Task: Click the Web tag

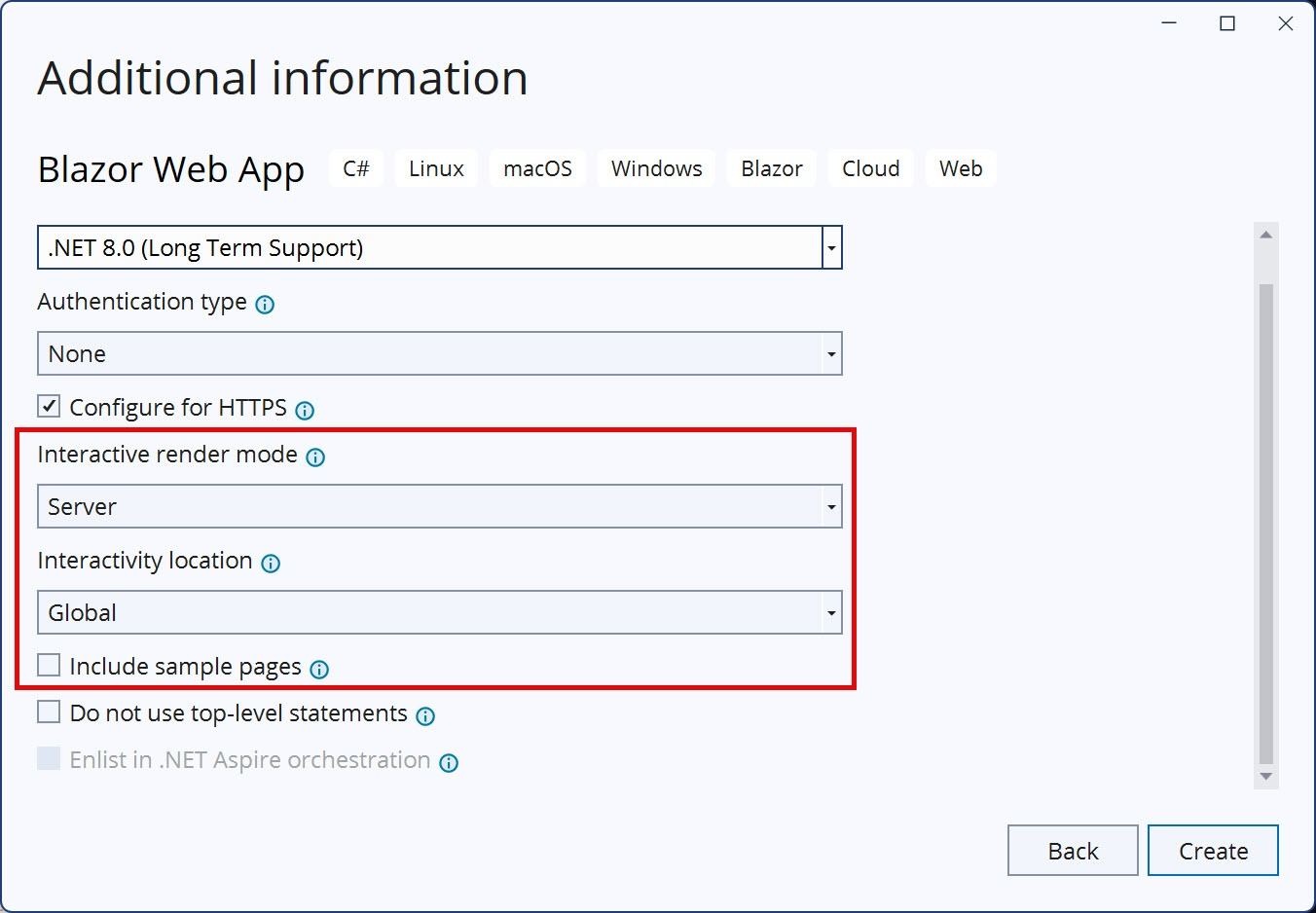Action: coord(961,168)
